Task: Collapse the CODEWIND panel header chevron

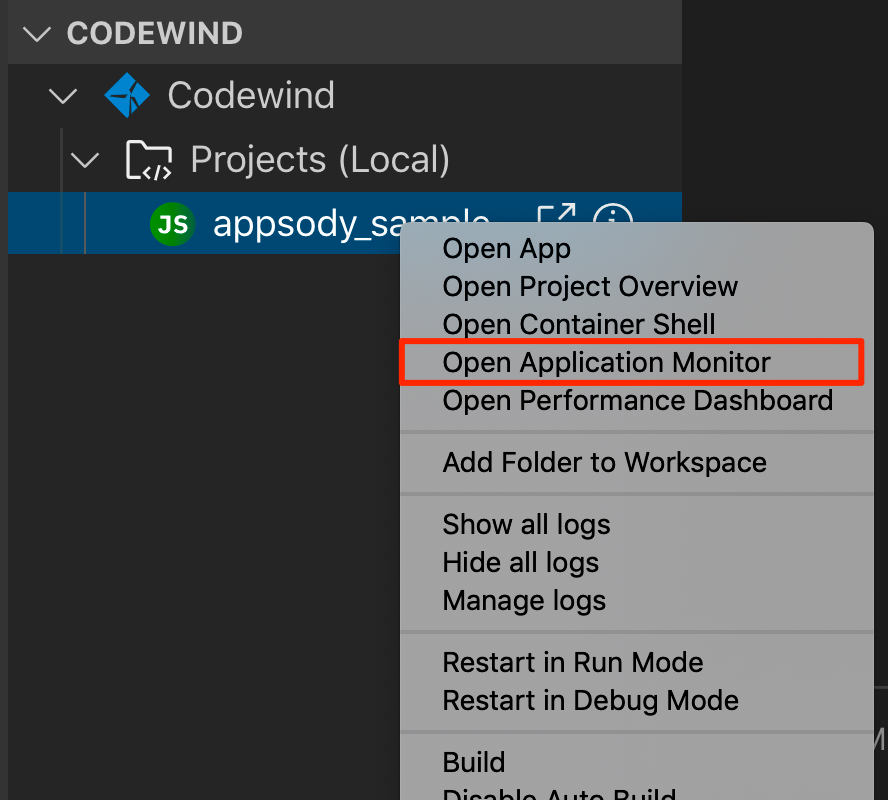Action: [x=37, y=33]
